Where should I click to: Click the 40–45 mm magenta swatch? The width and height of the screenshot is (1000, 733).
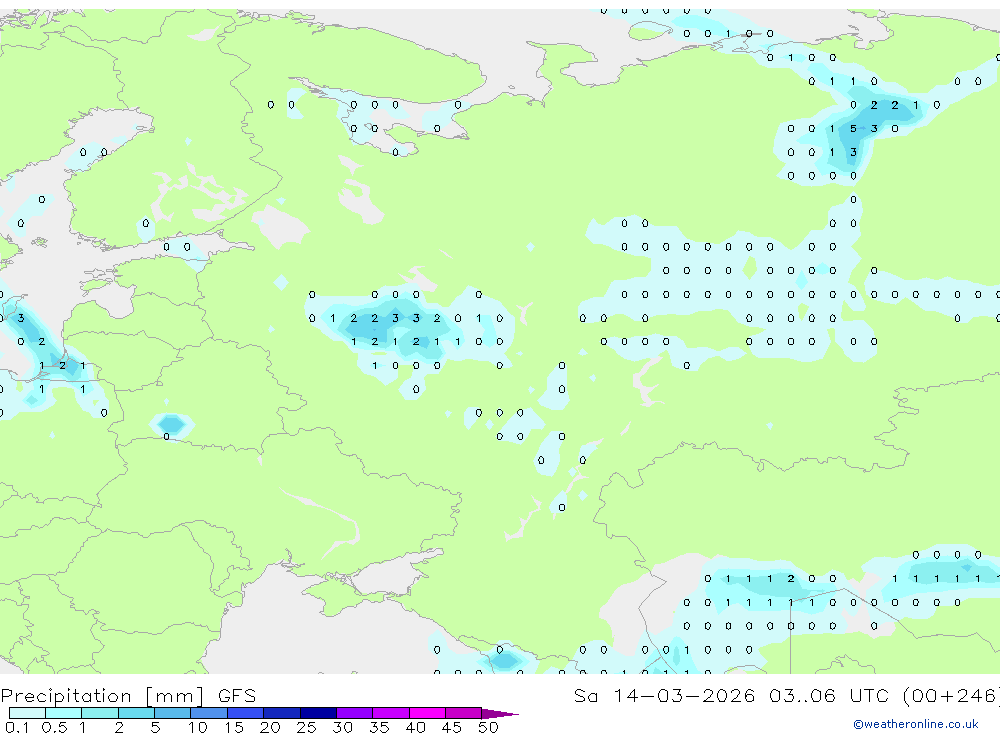427,713
